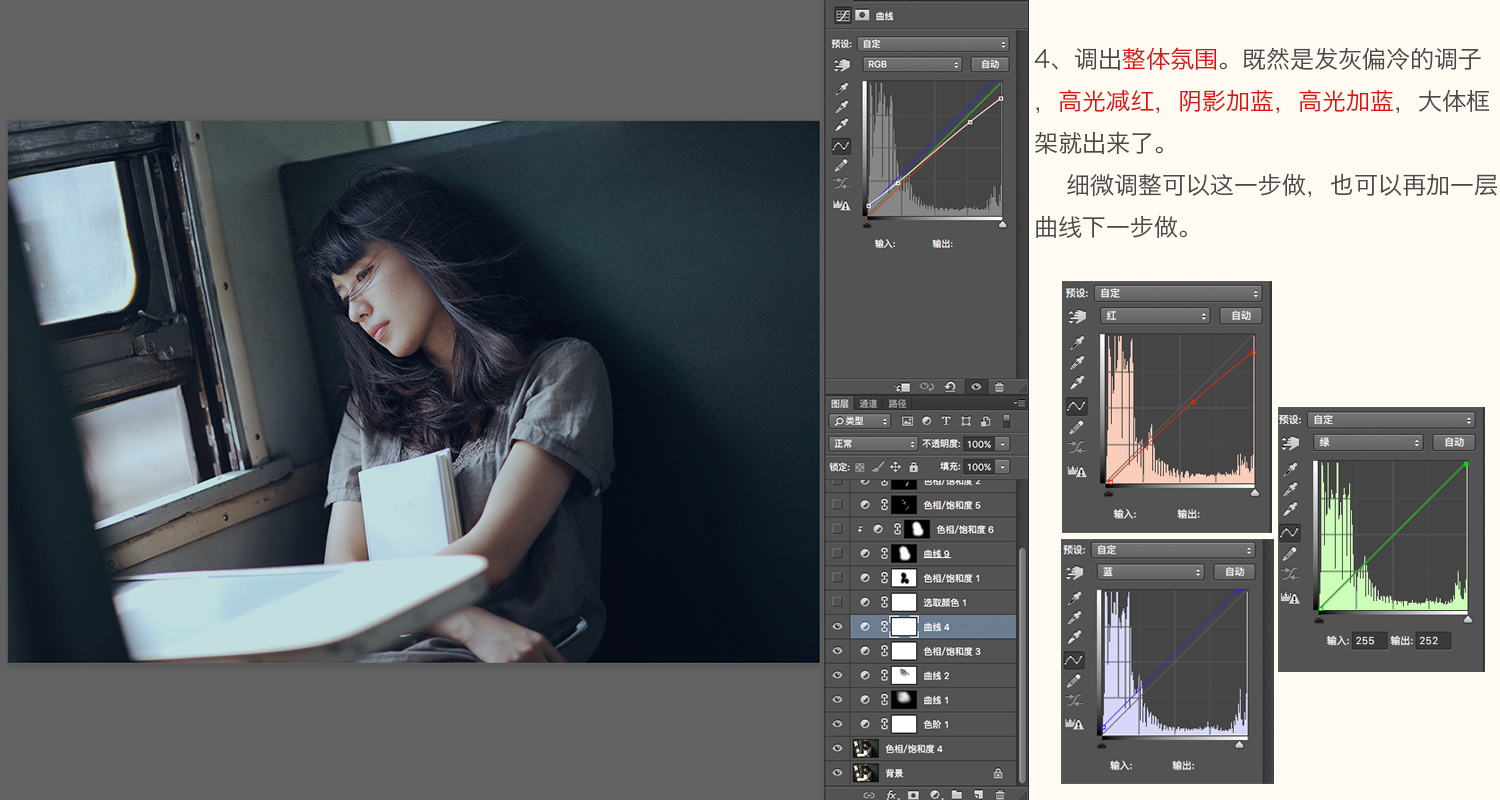1500x800 pixels.
Task: Hide the 背景 layer
Action: tap(838, 773)
